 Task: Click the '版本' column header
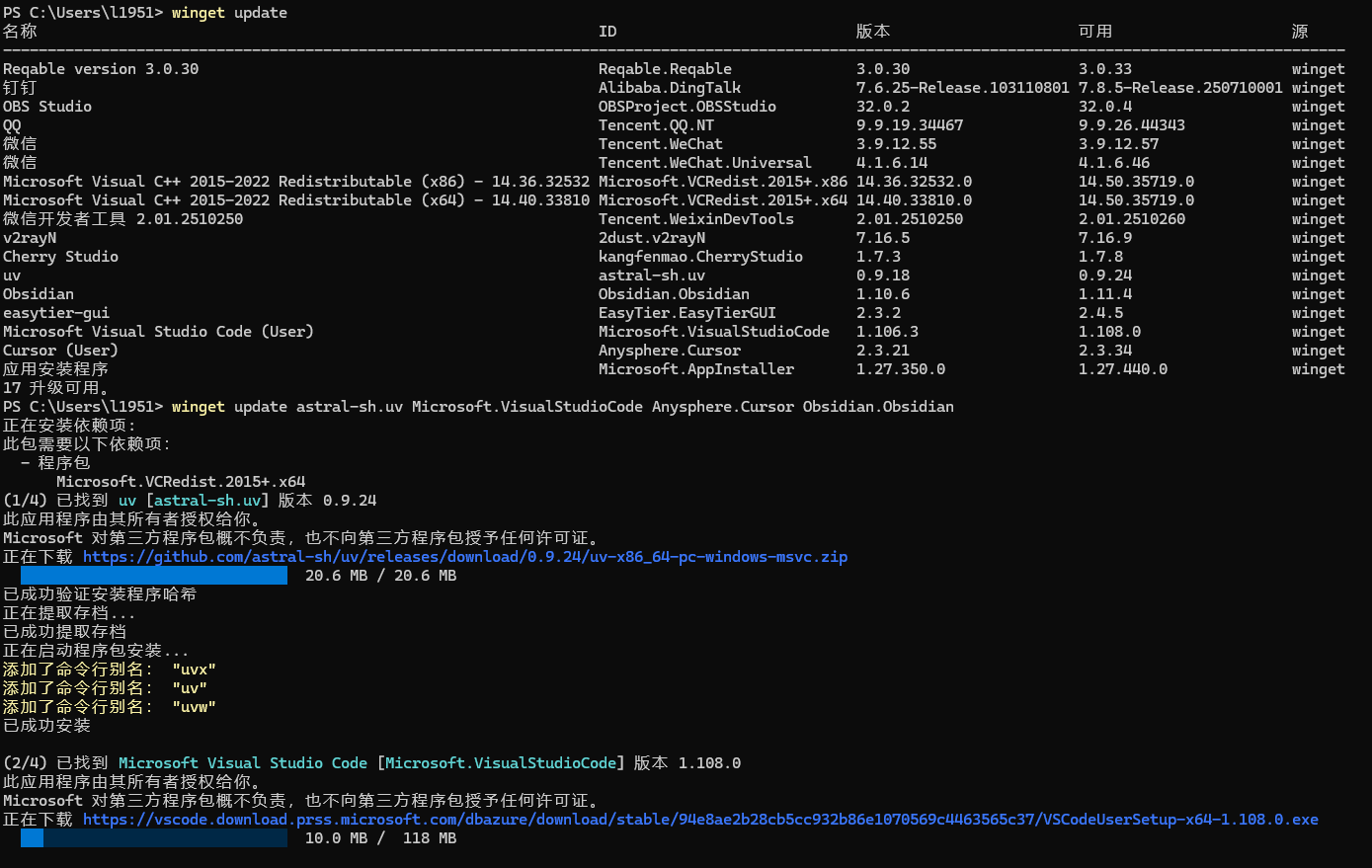pyautogui.click(x=873, y=32)
